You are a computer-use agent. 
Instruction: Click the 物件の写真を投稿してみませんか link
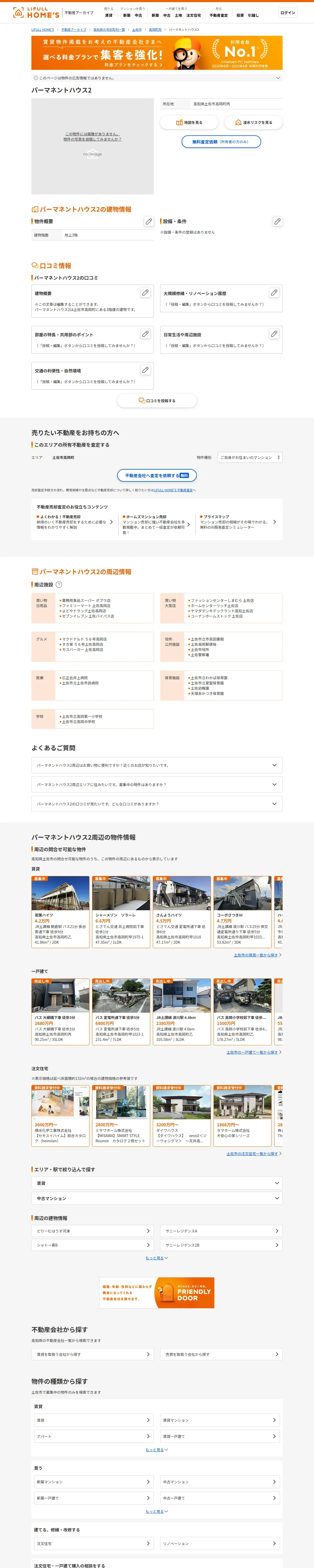point(93,139)
